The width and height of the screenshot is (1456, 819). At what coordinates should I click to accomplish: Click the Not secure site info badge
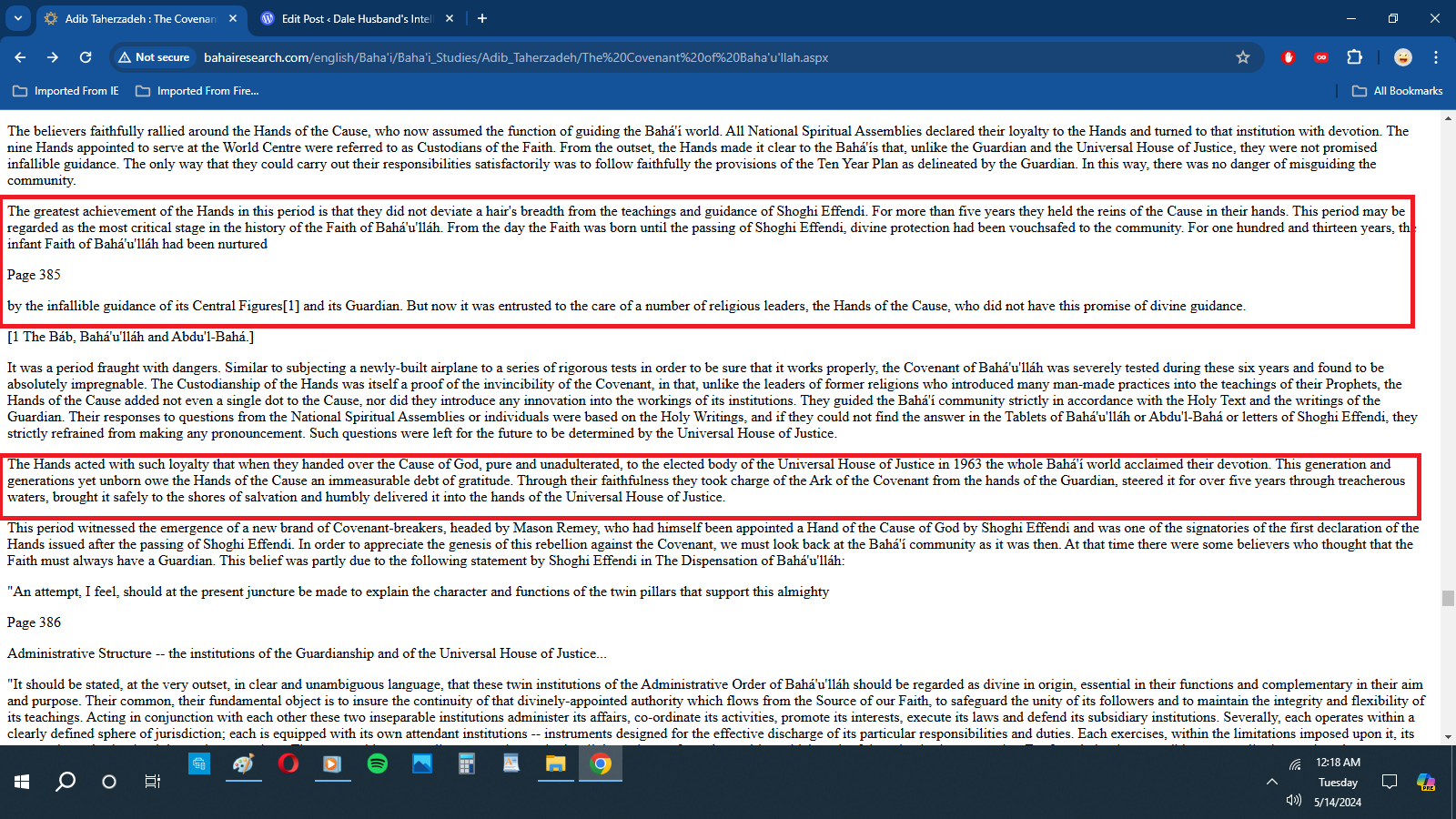[154, 57]
